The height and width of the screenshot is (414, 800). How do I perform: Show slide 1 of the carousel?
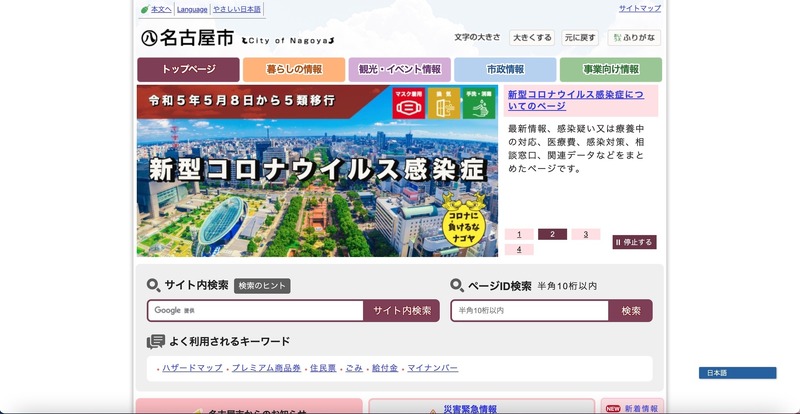(519, 234)
